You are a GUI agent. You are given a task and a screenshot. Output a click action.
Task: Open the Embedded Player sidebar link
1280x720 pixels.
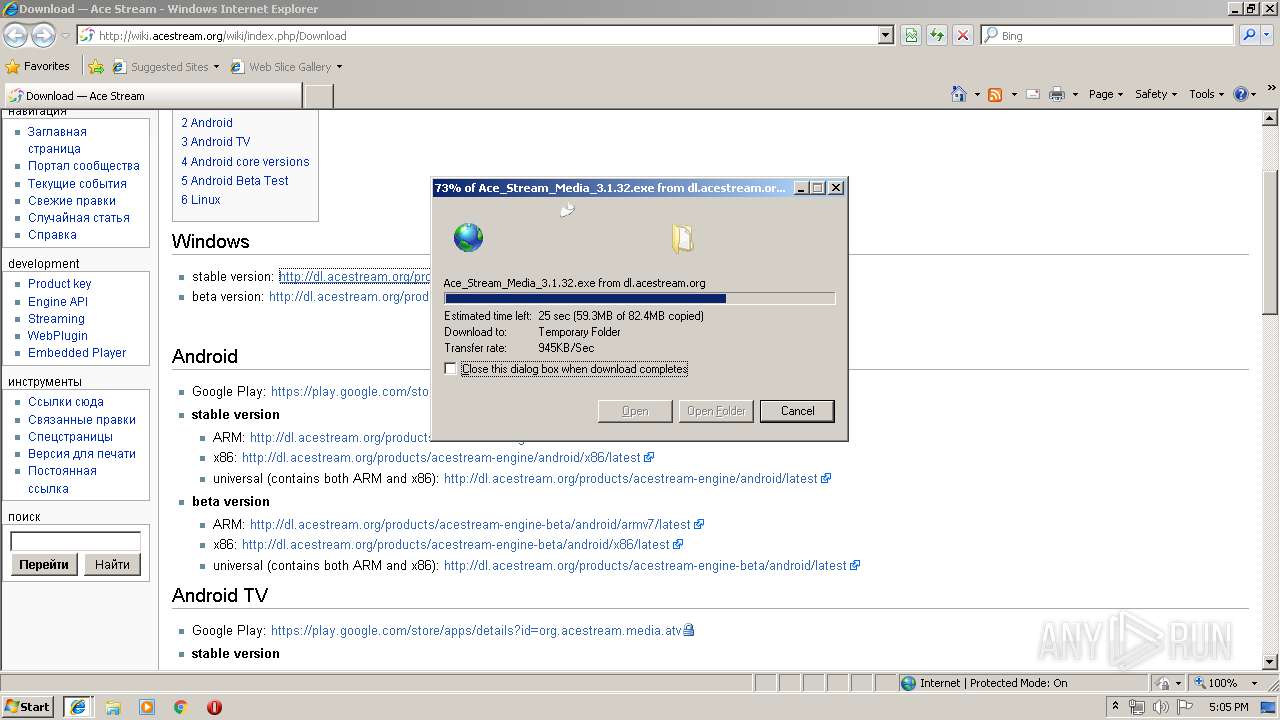click(77, 352)
